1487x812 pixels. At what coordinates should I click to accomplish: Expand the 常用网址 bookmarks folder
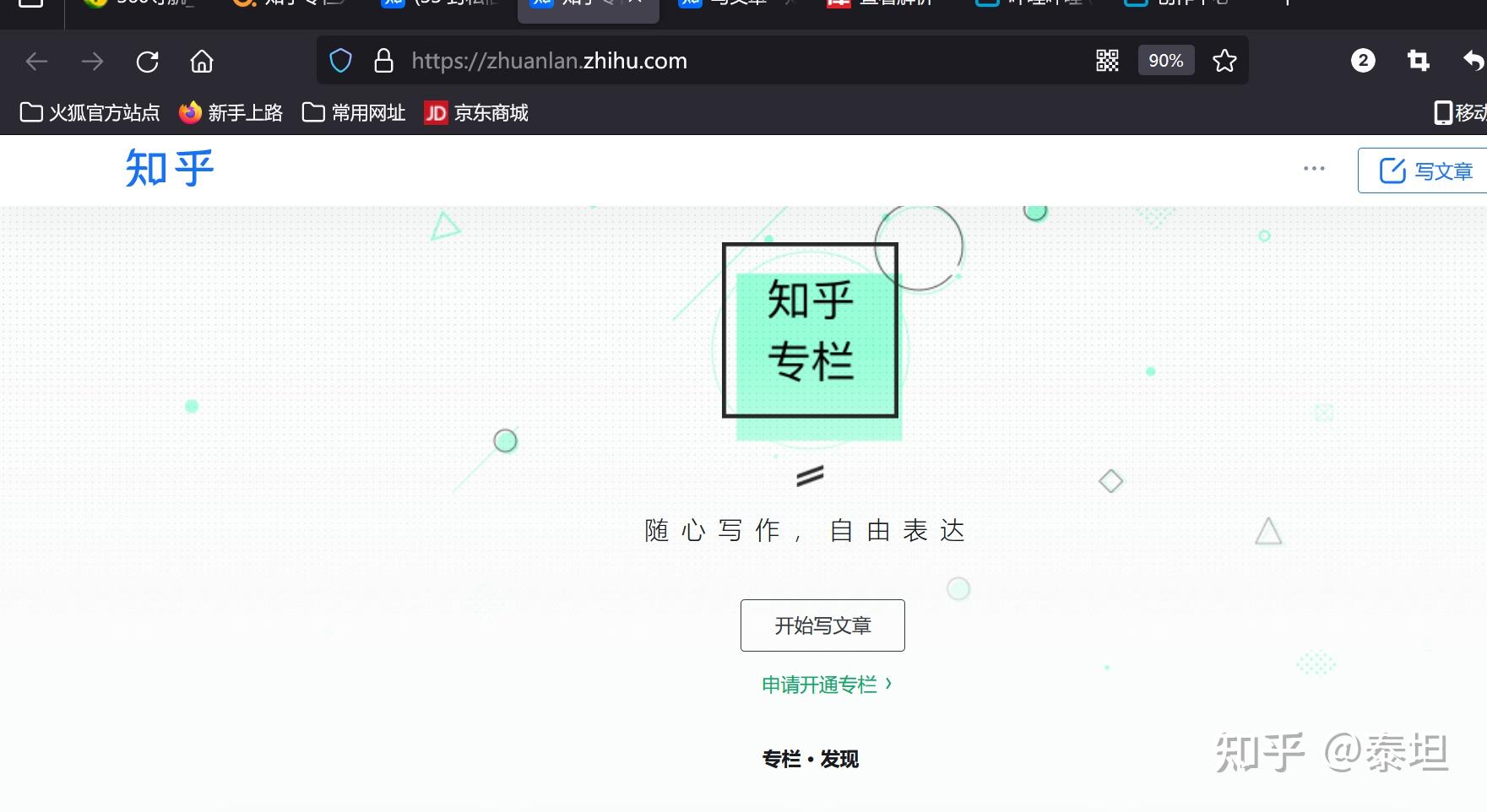coord(354,113)
